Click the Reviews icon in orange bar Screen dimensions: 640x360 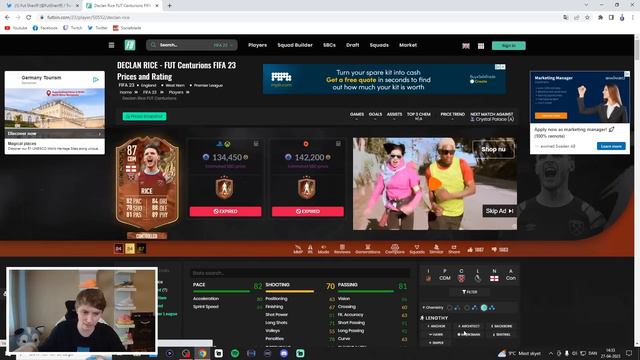342,249
